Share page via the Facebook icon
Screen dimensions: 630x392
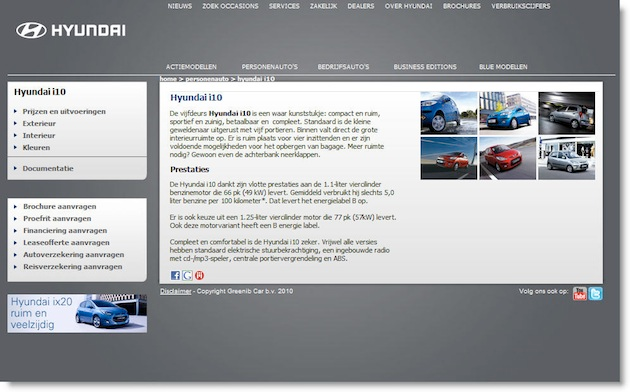pos(175,275)
